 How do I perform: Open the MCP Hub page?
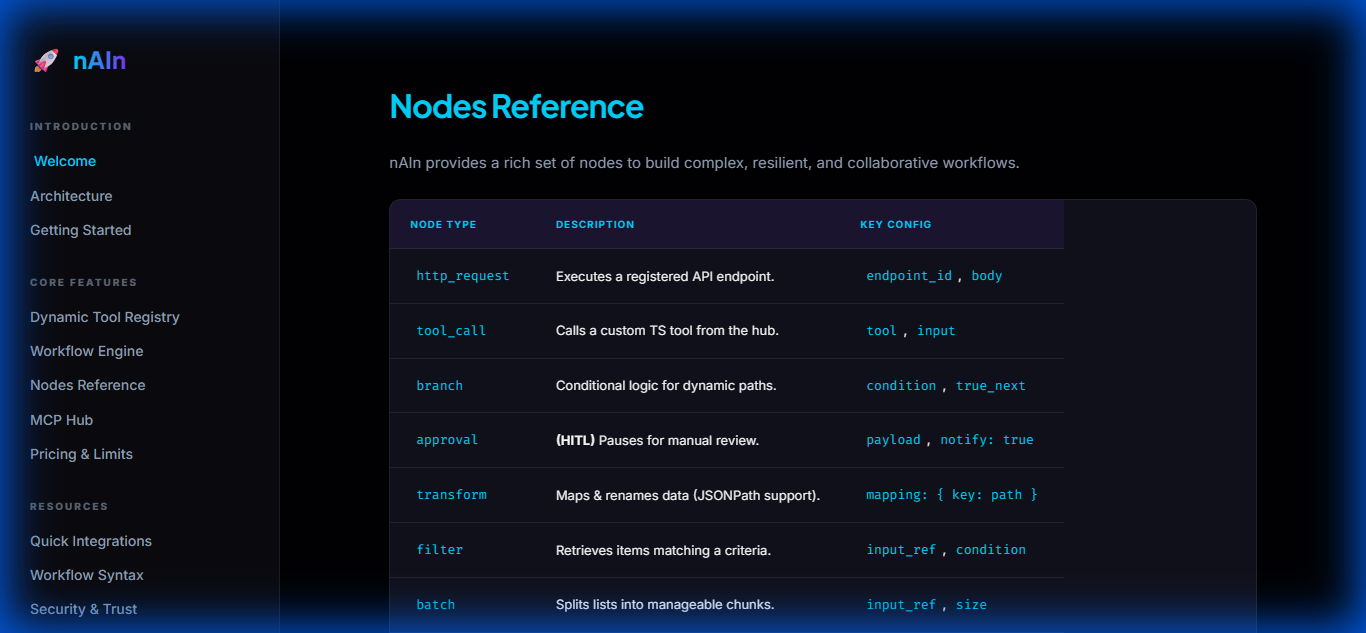[x=61, y=419]
